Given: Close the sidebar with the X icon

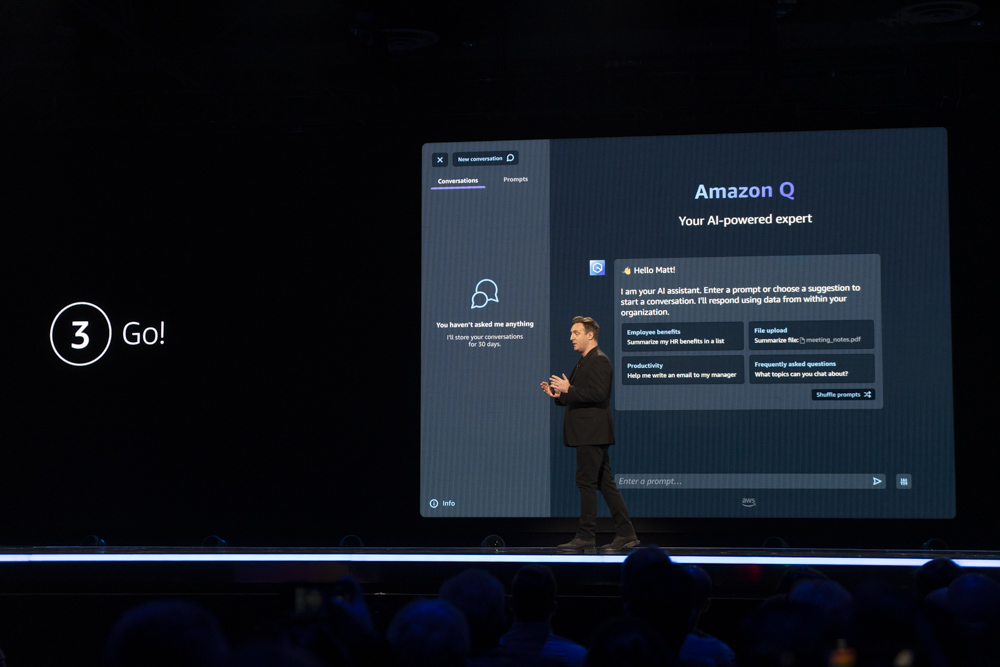Looking at the screenshot, I should 440,160.
